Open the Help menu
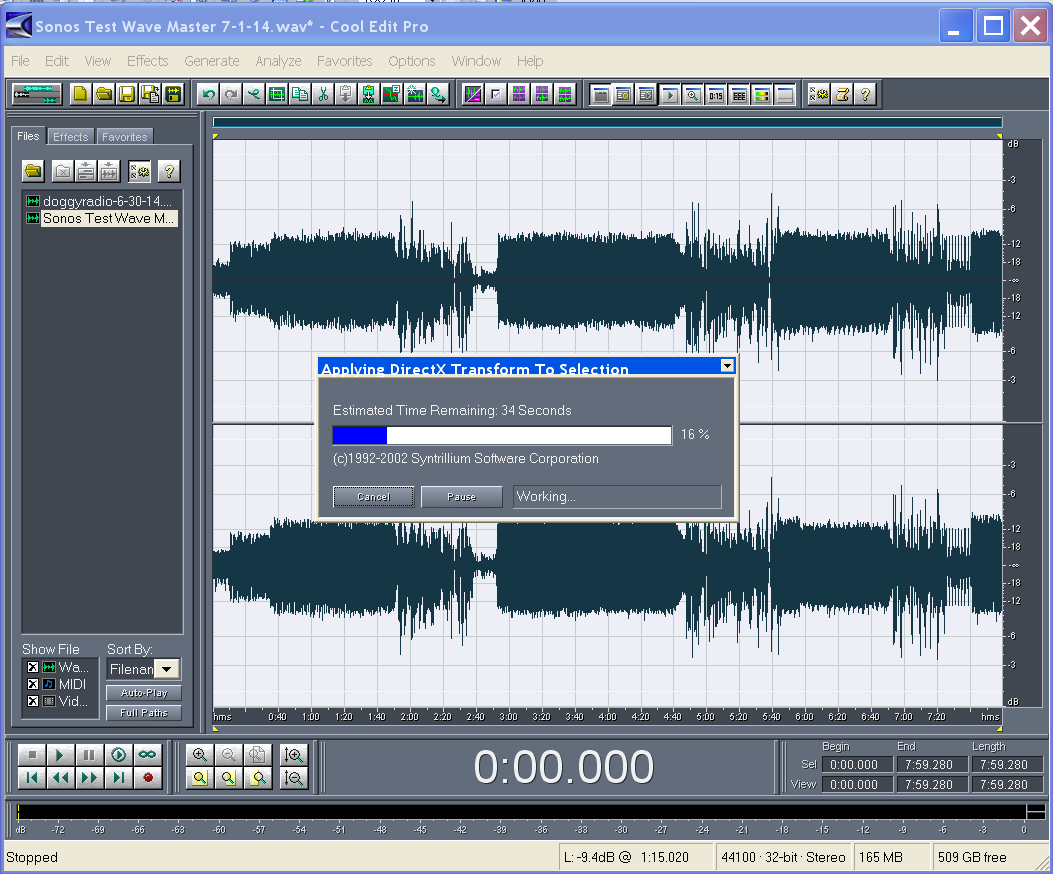Screen dimensions: 1053x874 pyautogui.click(x=530, y=61)
